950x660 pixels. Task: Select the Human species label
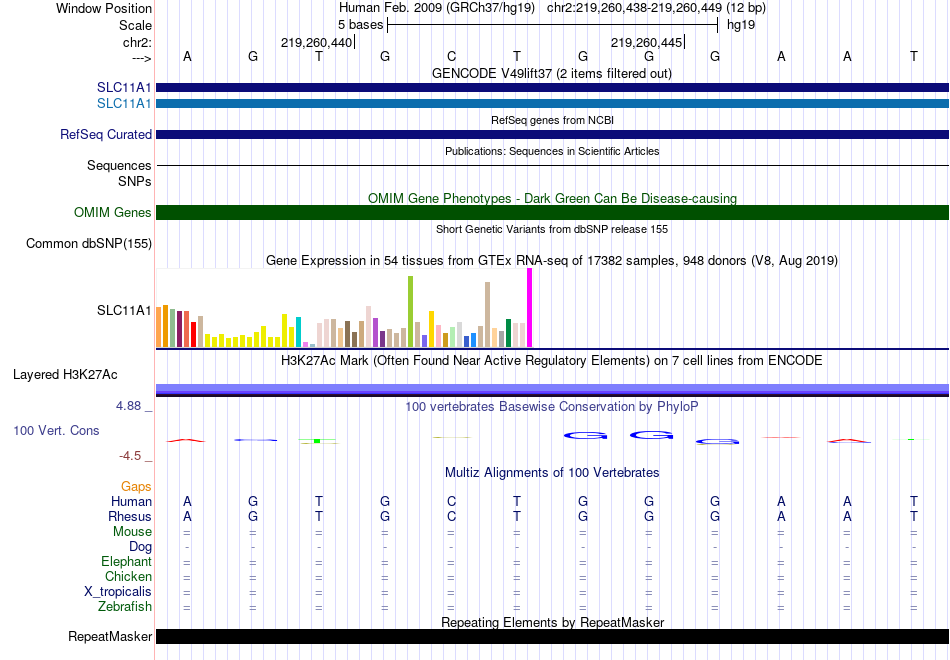click(x=131, y=501)
